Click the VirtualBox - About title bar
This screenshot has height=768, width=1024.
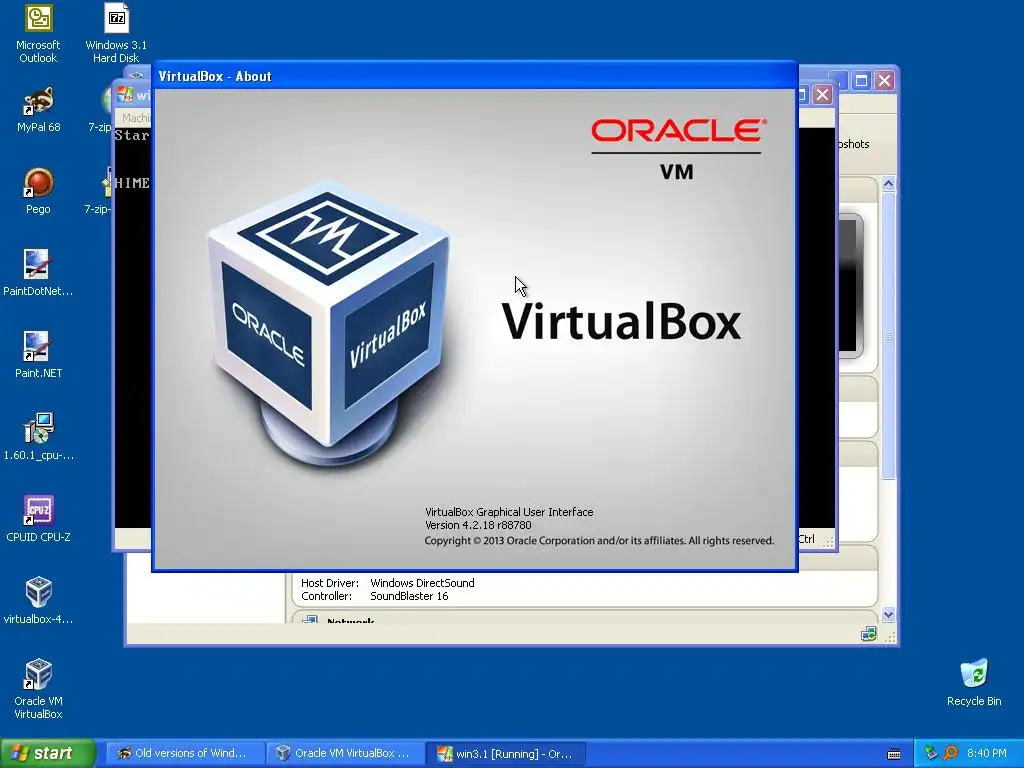(x=475, y=76)
